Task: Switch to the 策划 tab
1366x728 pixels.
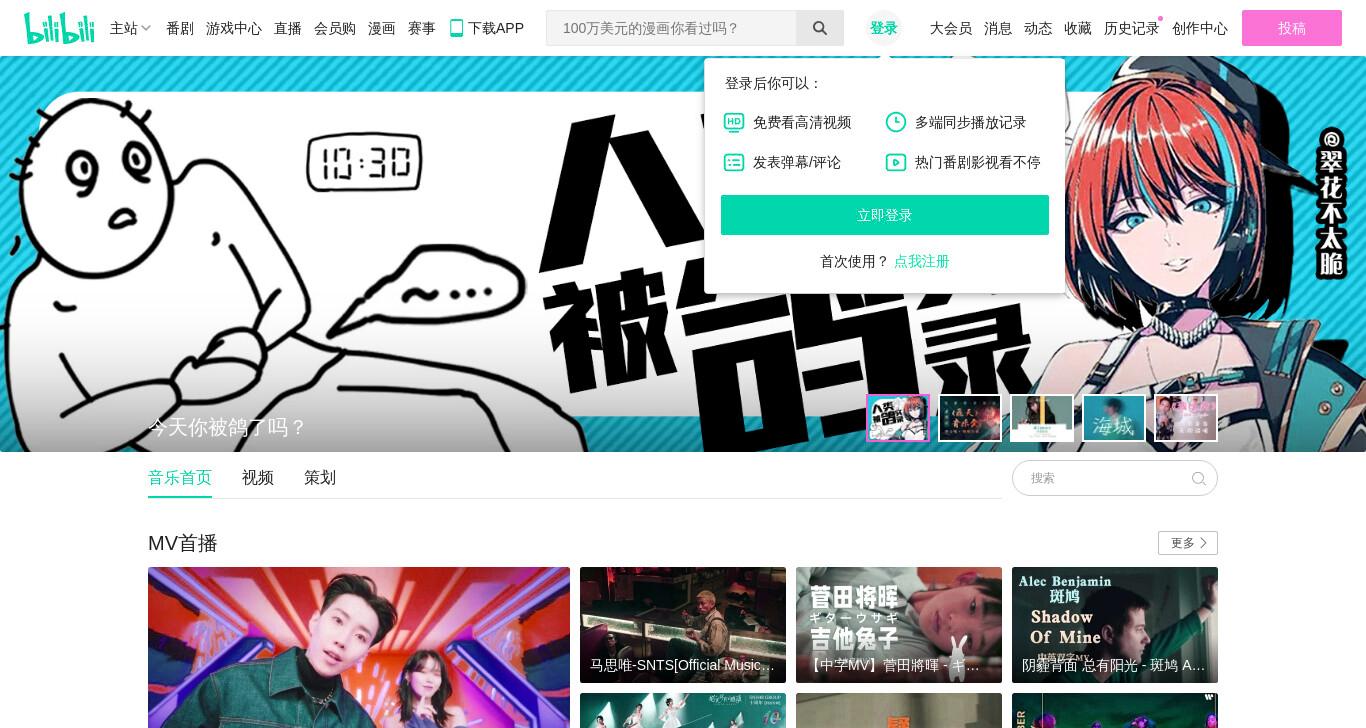Action: [320, 478]
